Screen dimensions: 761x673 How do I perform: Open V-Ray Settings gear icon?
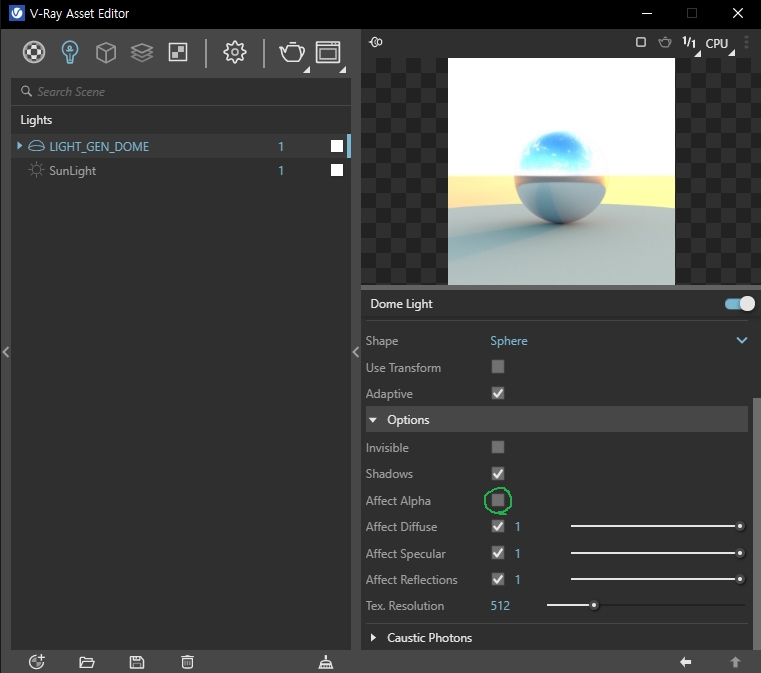(x=235, y=52)
